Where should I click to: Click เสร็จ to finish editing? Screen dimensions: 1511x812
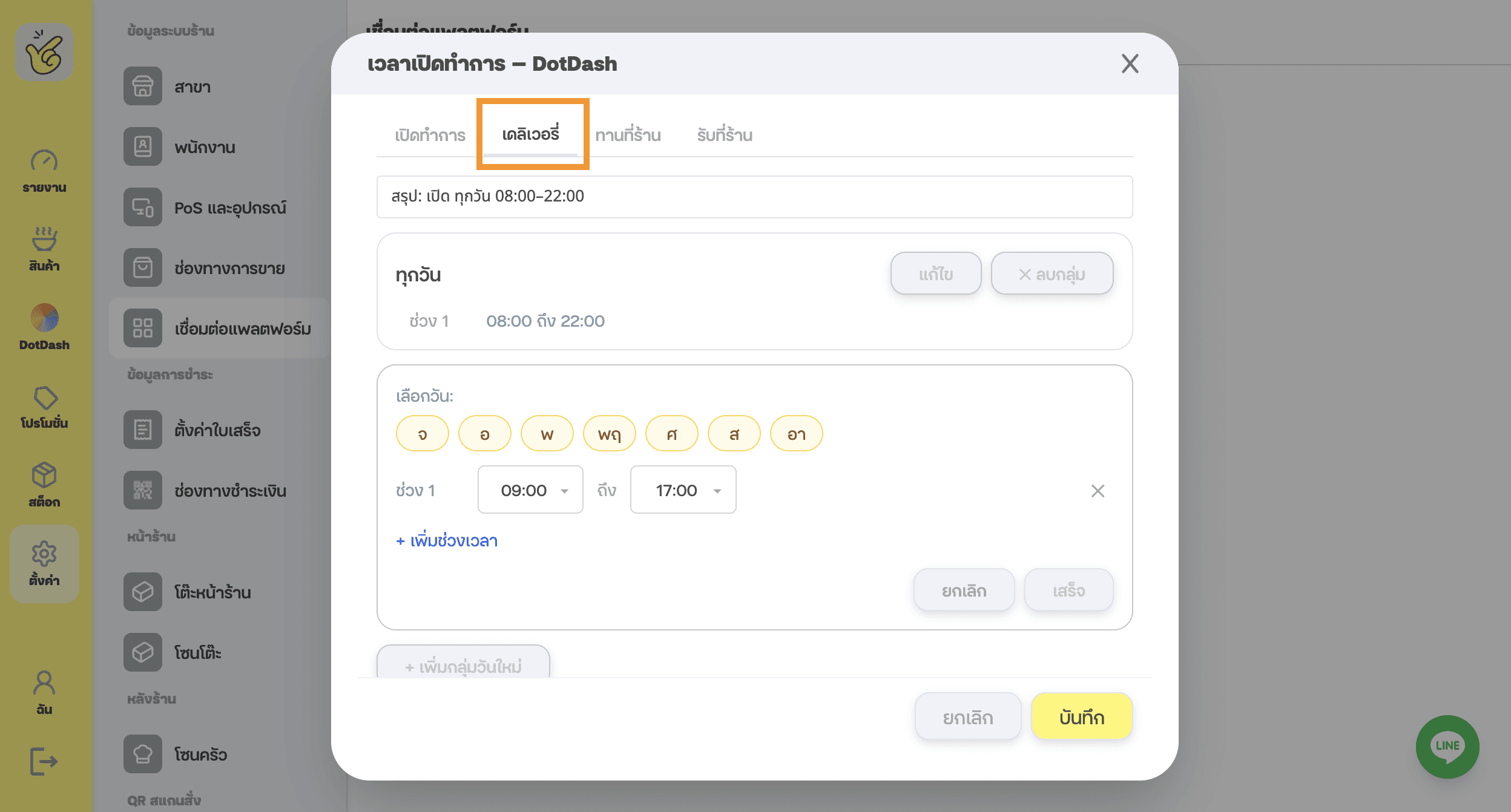click(x=1068, y=590)
